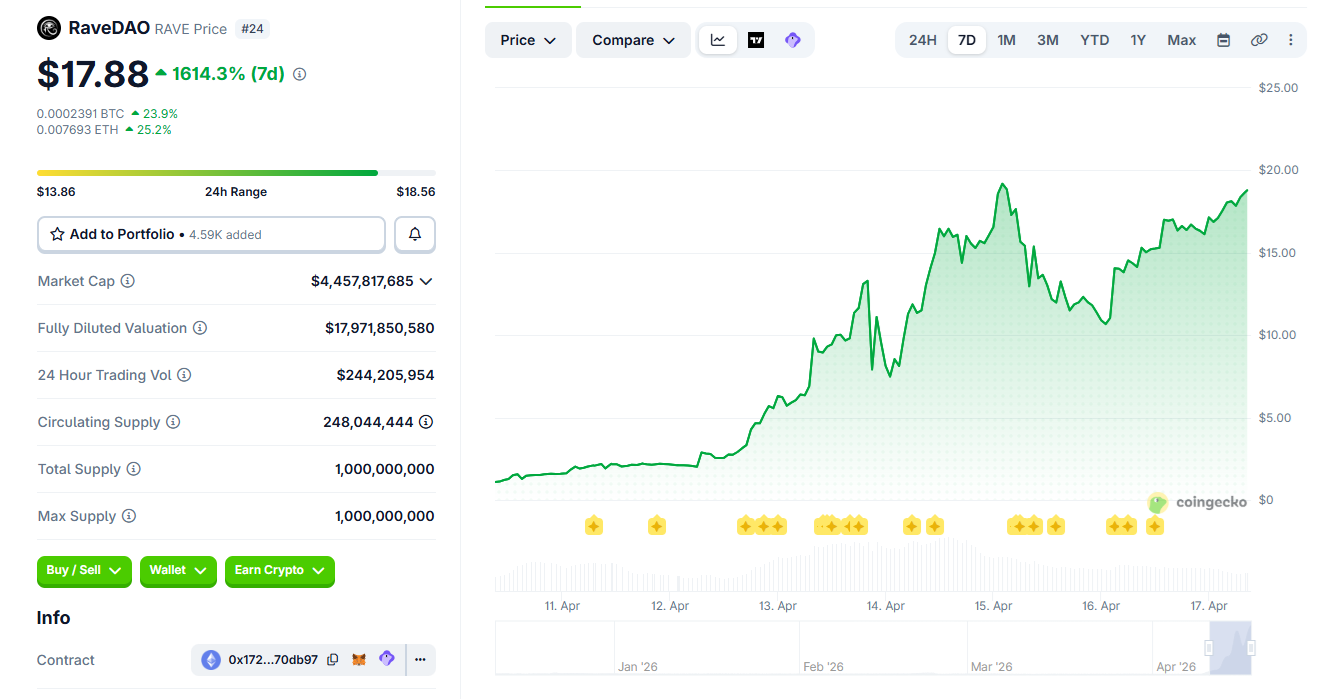Select the line chart icon

coord(718,40)
